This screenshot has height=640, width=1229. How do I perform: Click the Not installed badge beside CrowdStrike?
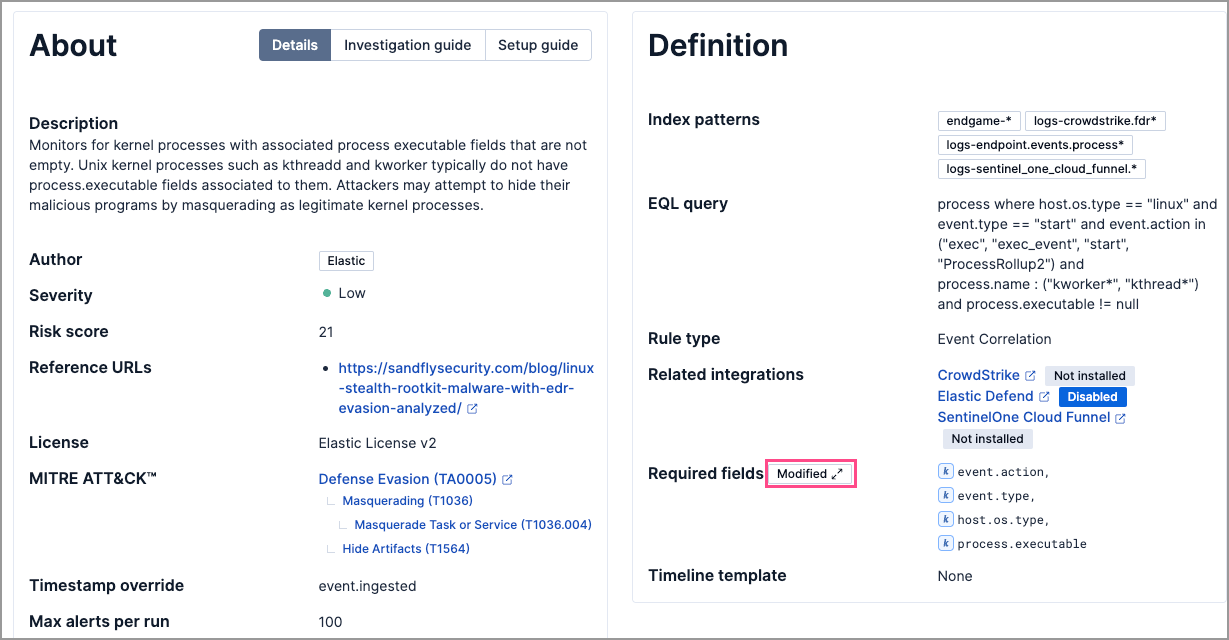coord(1087,375)
